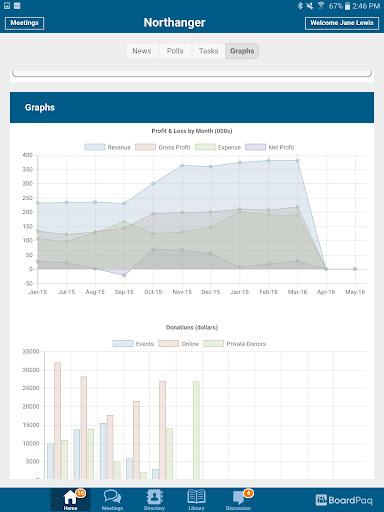Switch to the Polls tab
The width and height of the screenshot is (384, 512).
click(x=175, y=51)
